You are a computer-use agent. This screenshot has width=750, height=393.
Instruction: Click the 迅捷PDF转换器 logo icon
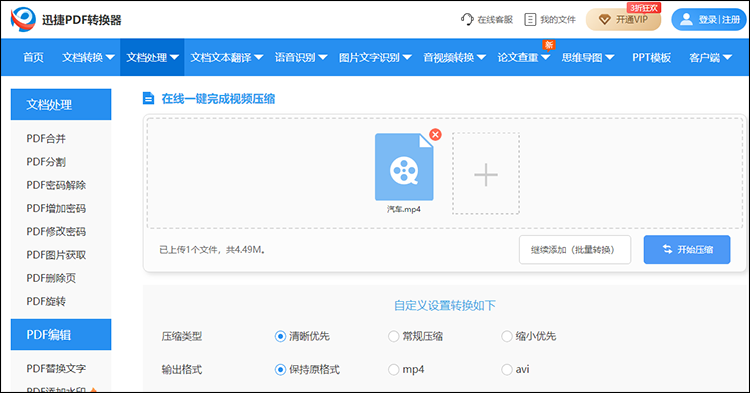click(23, 19)
